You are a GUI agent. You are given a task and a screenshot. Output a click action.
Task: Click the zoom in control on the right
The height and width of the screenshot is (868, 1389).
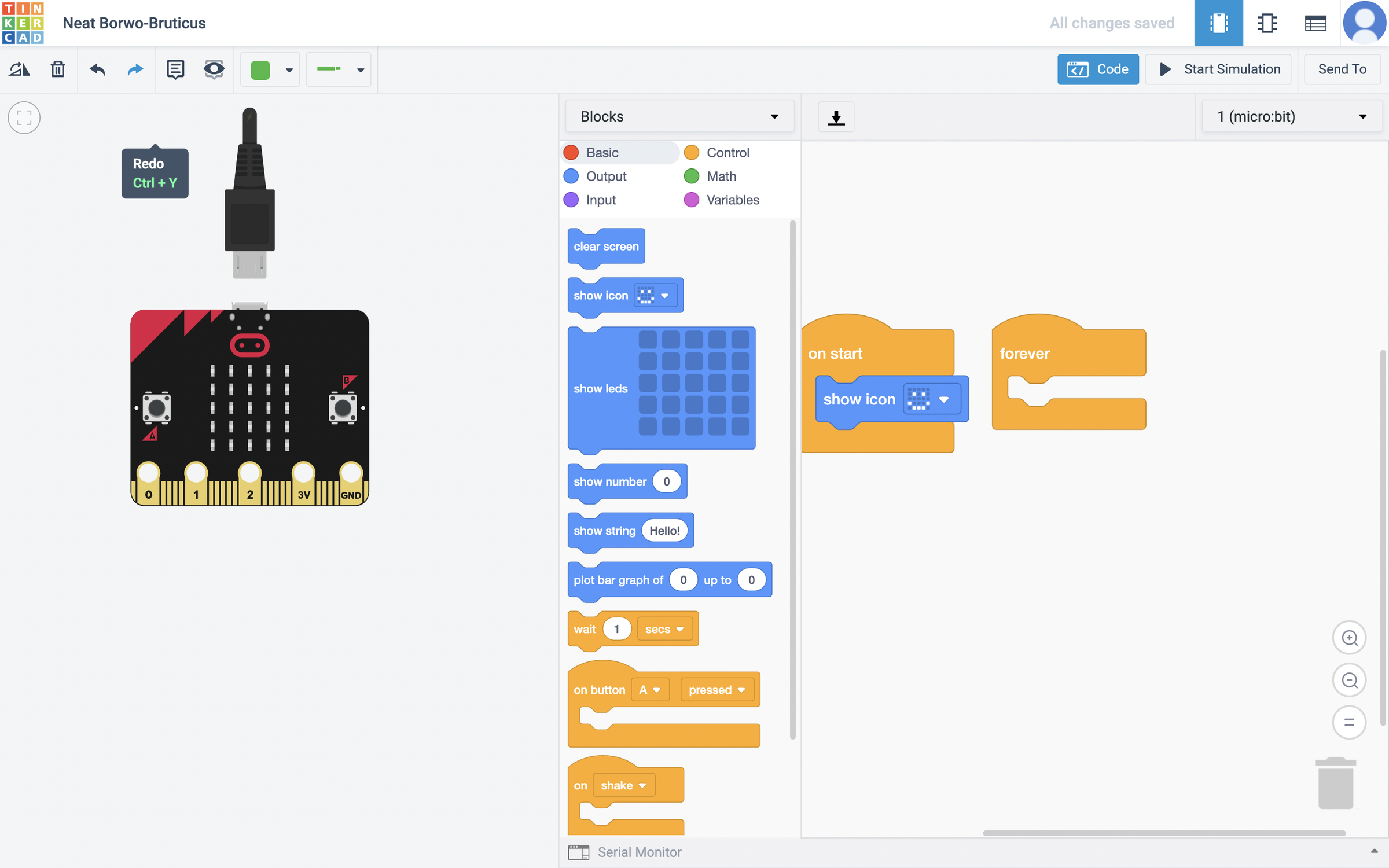tap(1350, 638)
